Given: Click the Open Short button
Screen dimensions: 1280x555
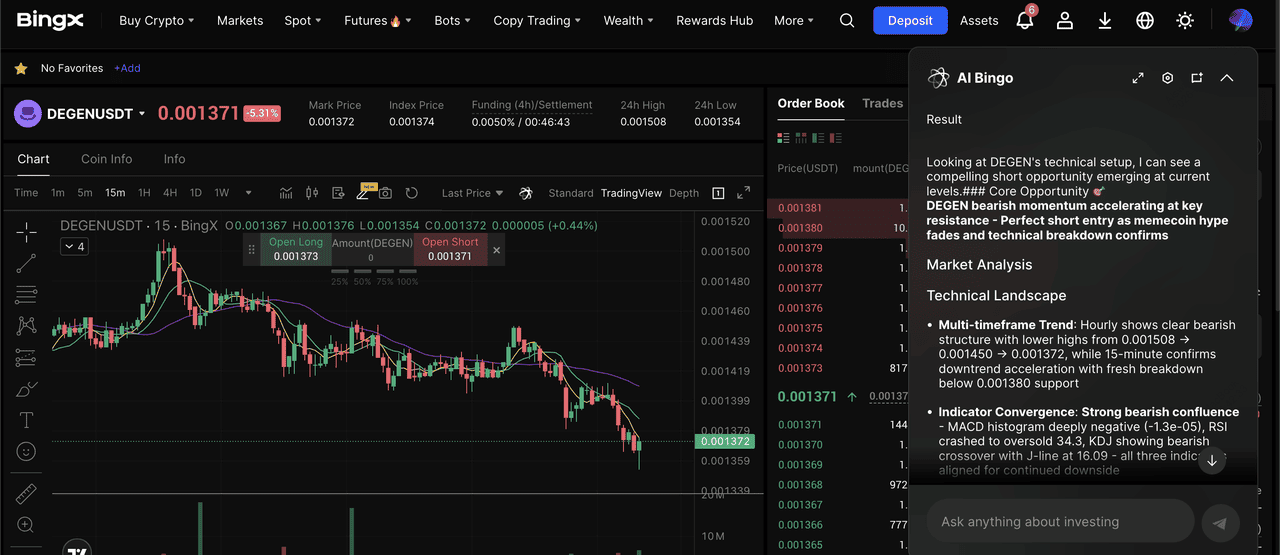Looking at the screenshot, I should tap(450, 250).
